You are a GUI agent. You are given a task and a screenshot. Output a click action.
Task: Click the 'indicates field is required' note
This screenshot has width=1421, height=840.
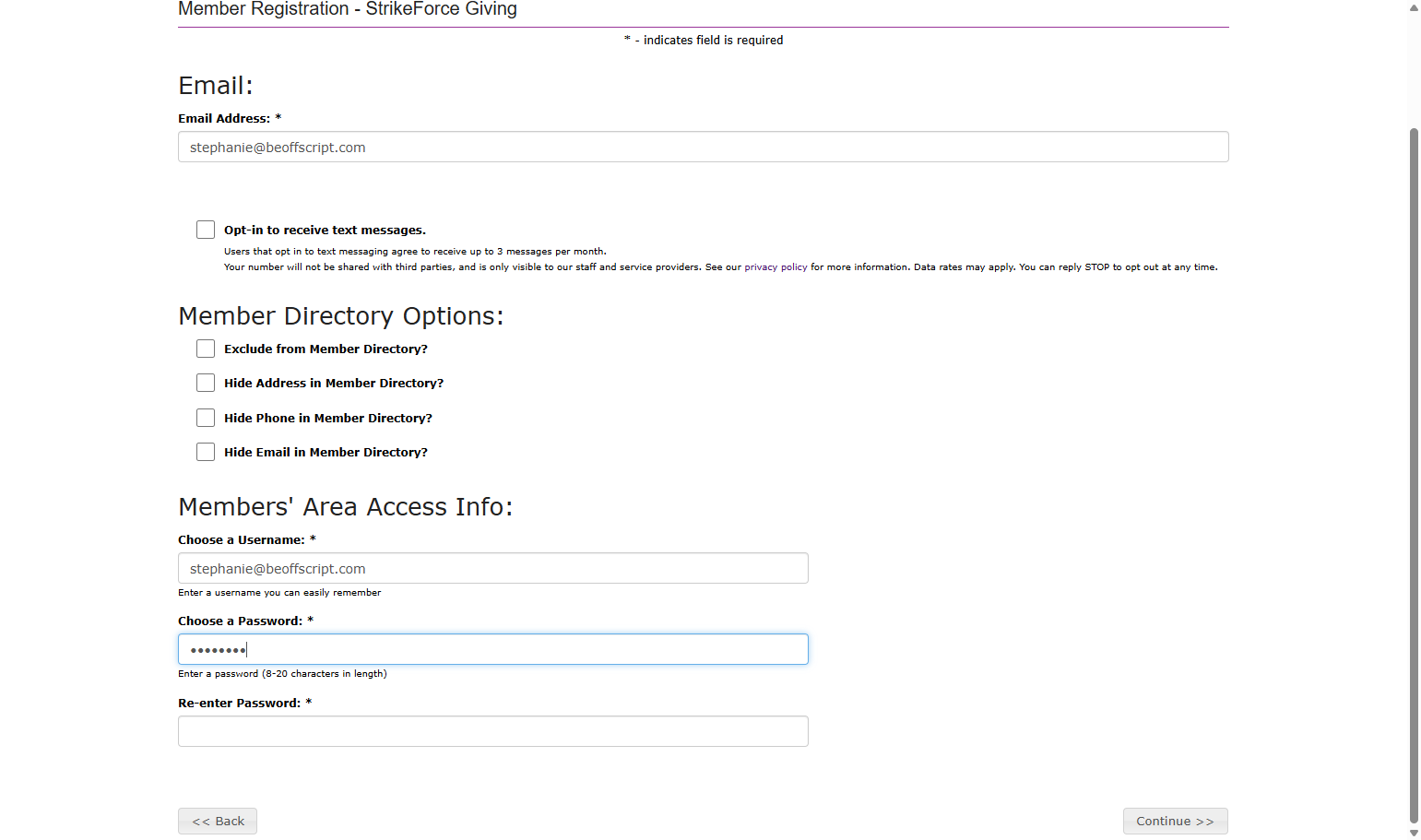(704, 40)
